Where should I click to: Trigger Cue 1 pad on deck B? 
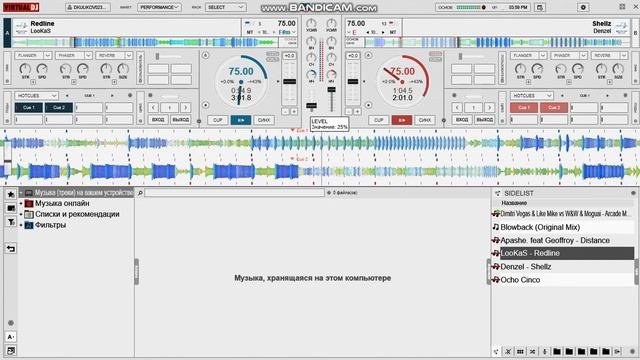[524, 108]
